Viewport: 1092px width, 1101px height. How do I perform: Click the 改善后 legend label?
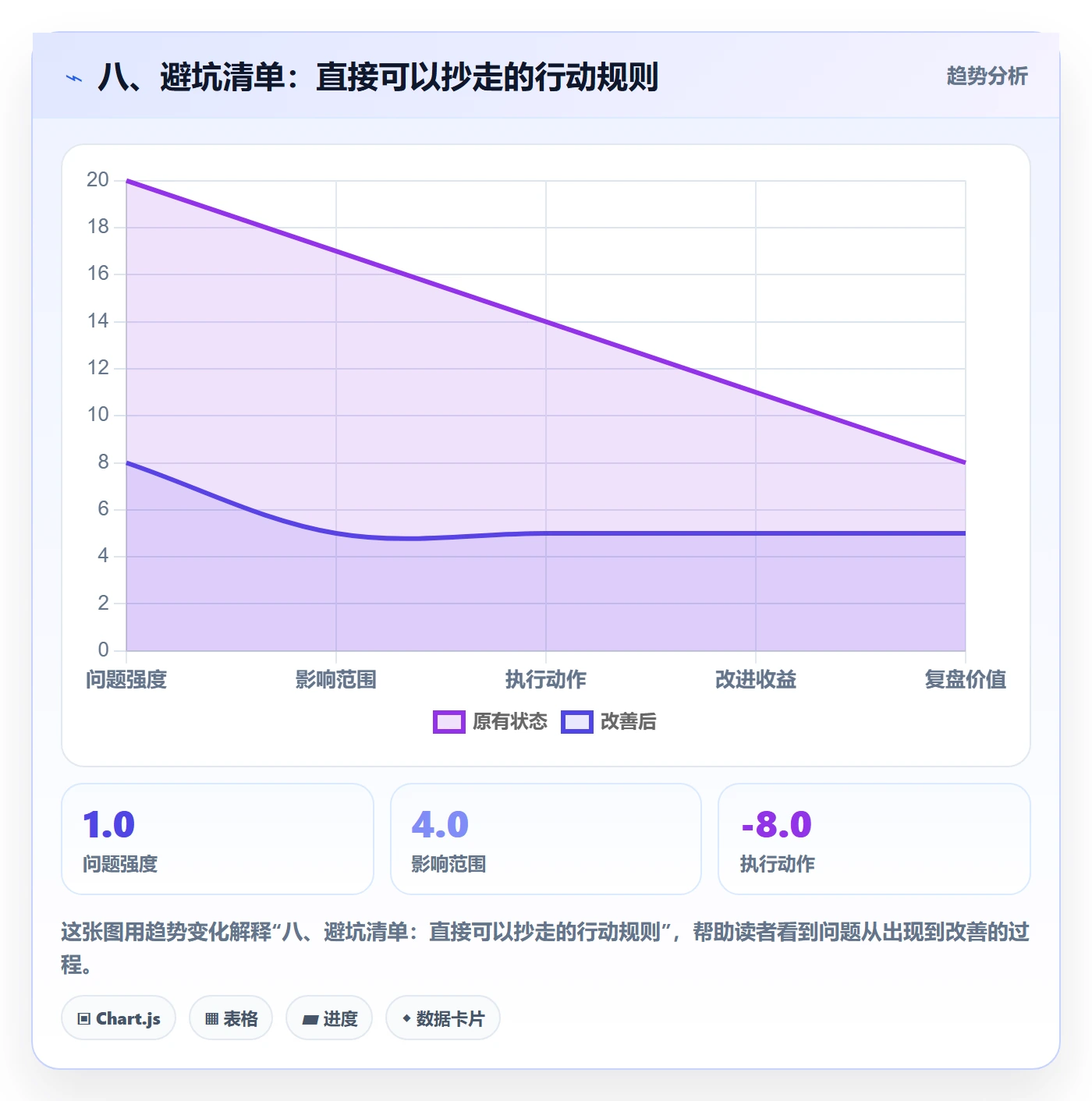click(629, 721)
